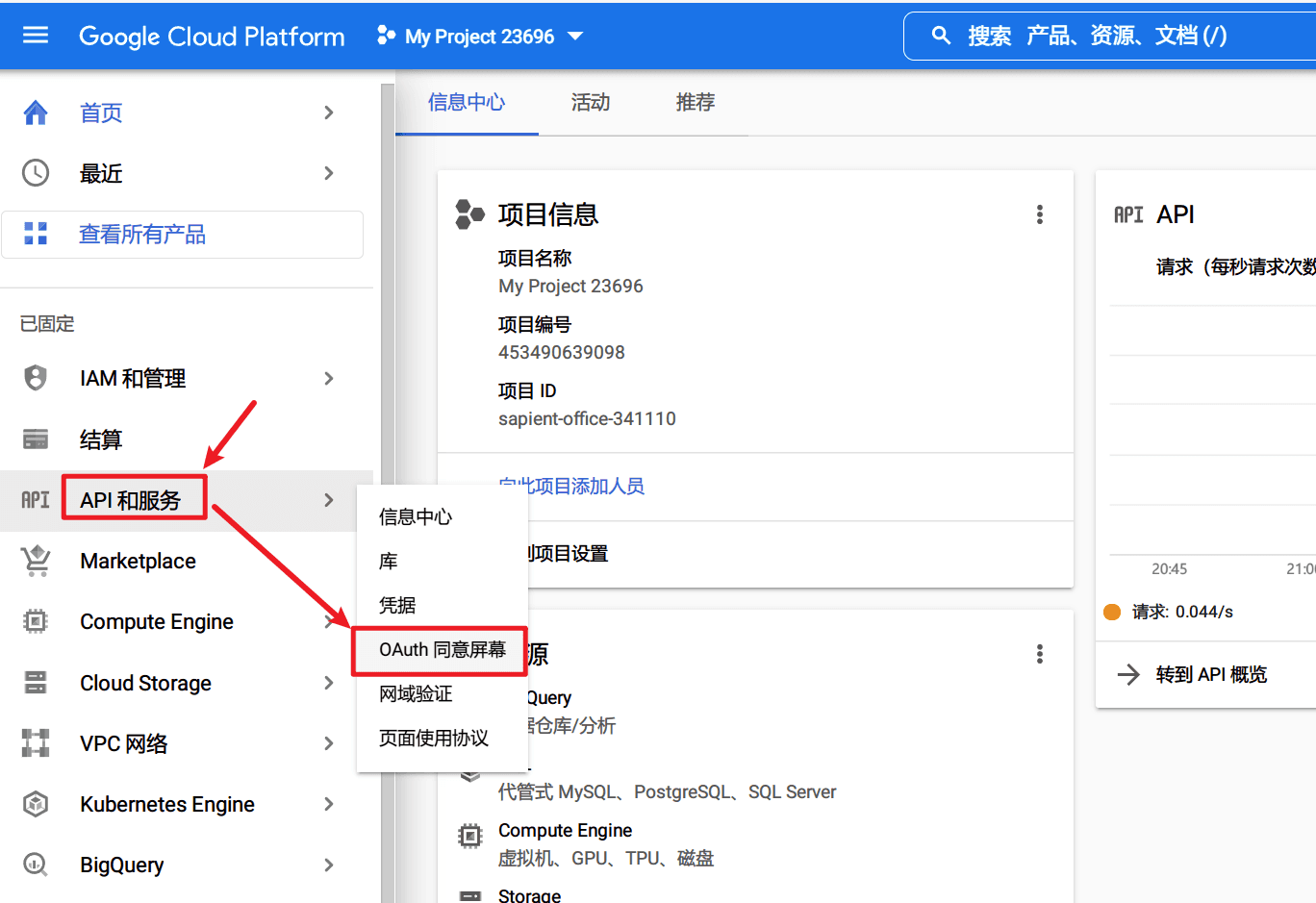This screenshot has height=903, width=1316.
Task: Click the 查看所有产品 button
Action: click(183, 235)
